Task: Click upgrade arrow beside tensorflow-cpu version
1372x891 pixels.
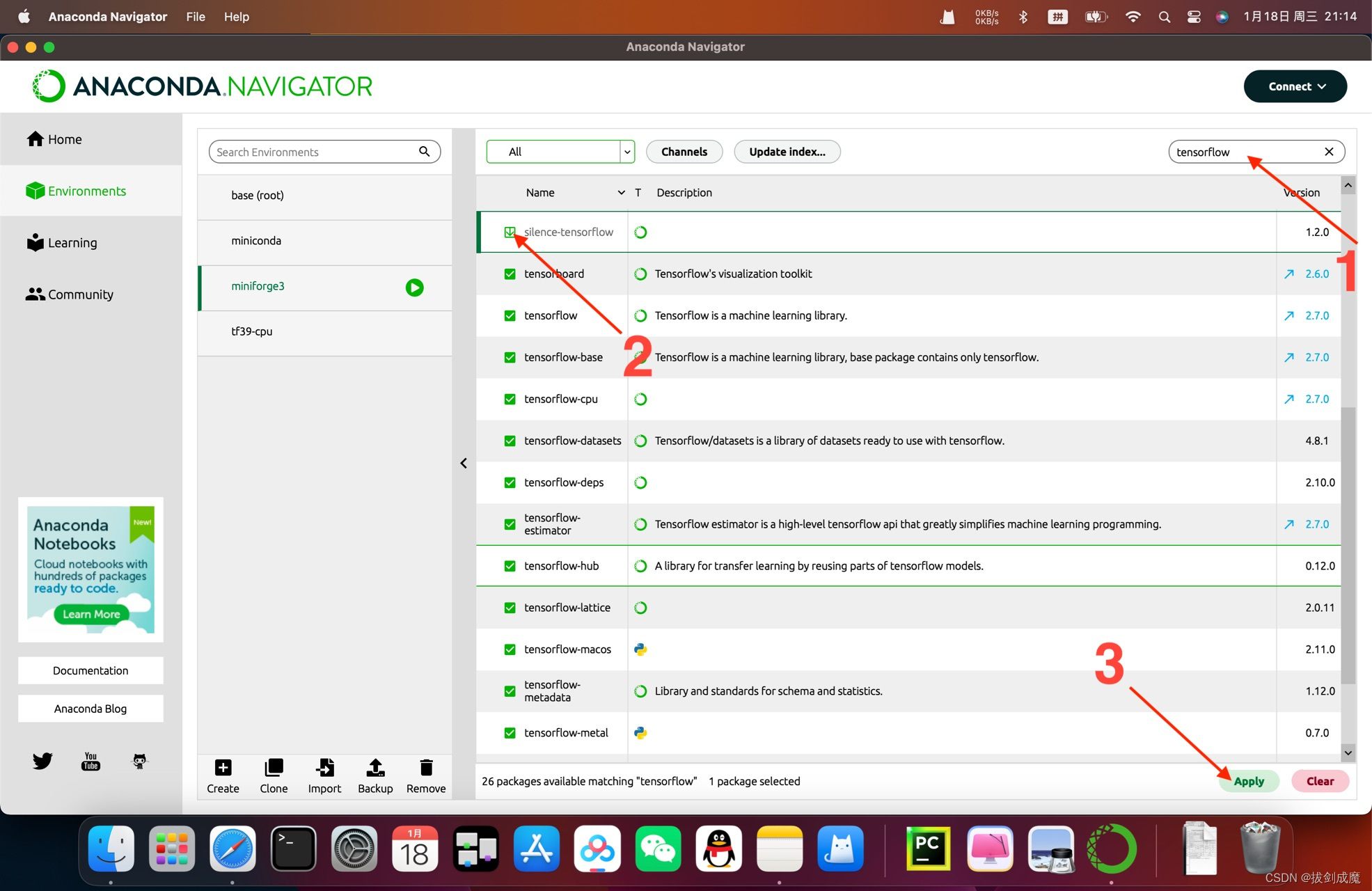Action: pos(1289,399)
